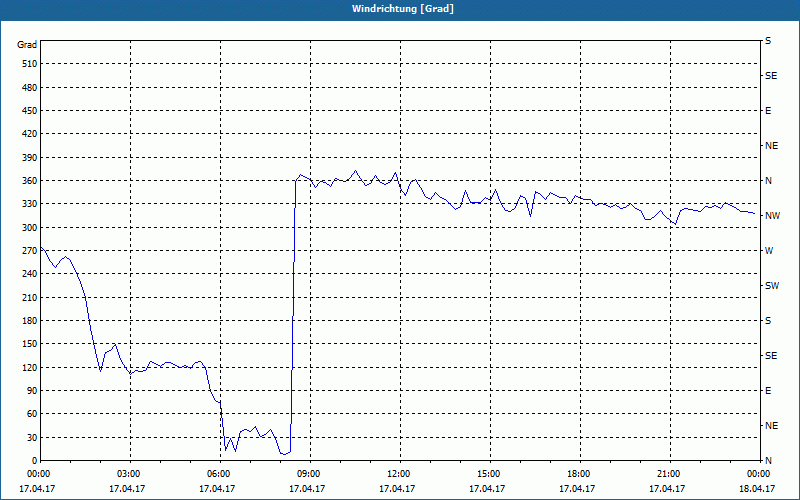Select the 17.04.17 date below 21:00
800x500 pixels.
coord(667,488)
